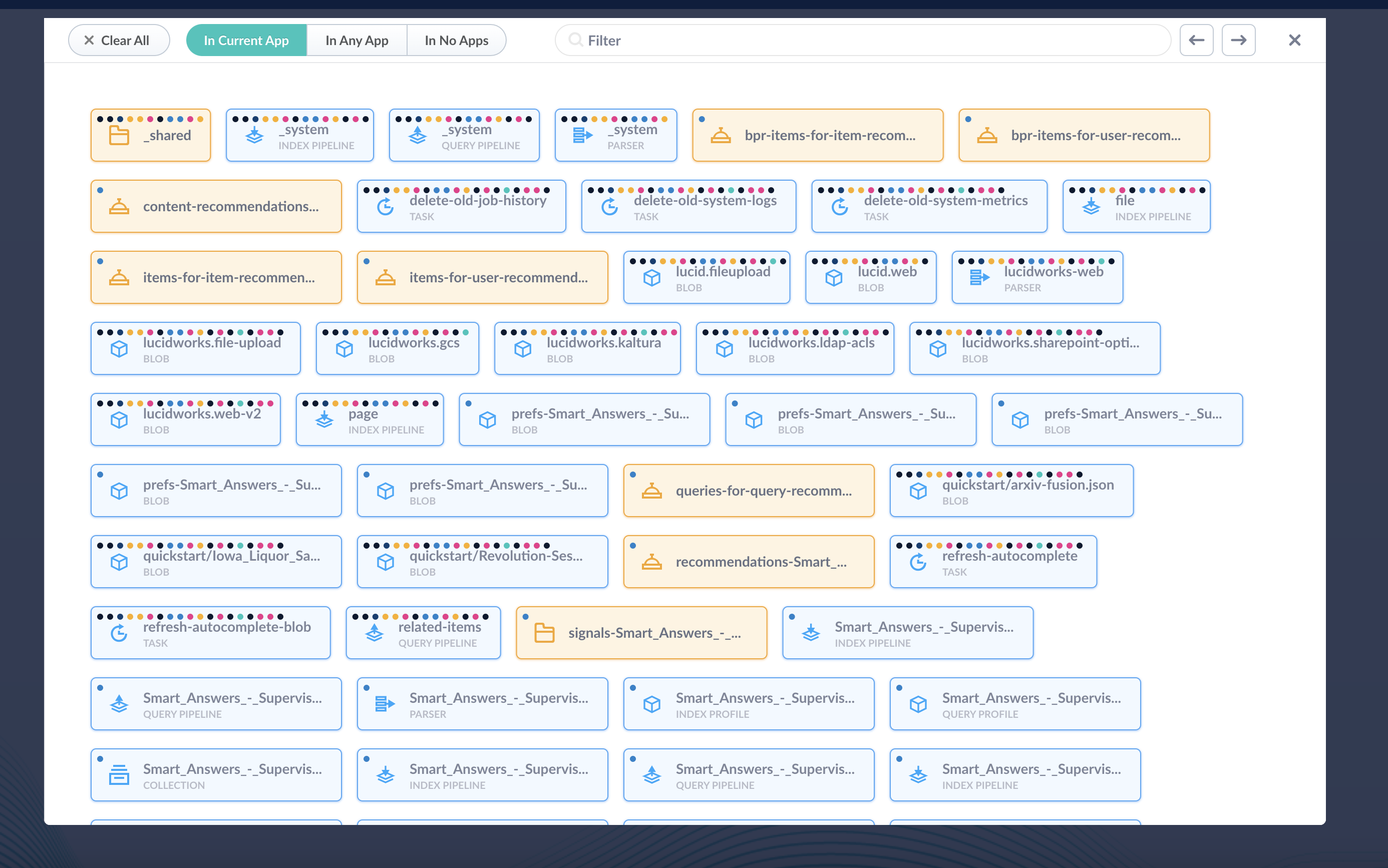1388x868 pixels.
Task: Select the In Current App filter
Action: (x=246, y=40)
